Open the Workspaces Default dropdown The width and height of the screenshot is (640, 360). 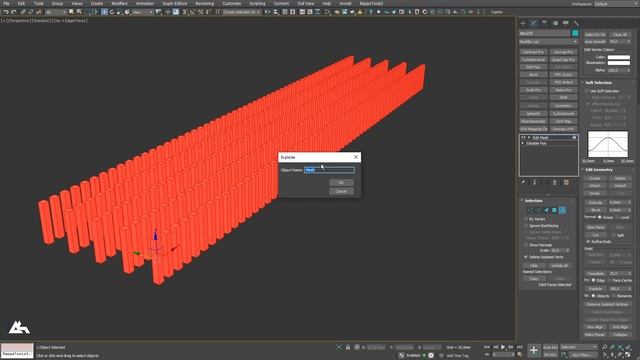click(x=616, y=4)
